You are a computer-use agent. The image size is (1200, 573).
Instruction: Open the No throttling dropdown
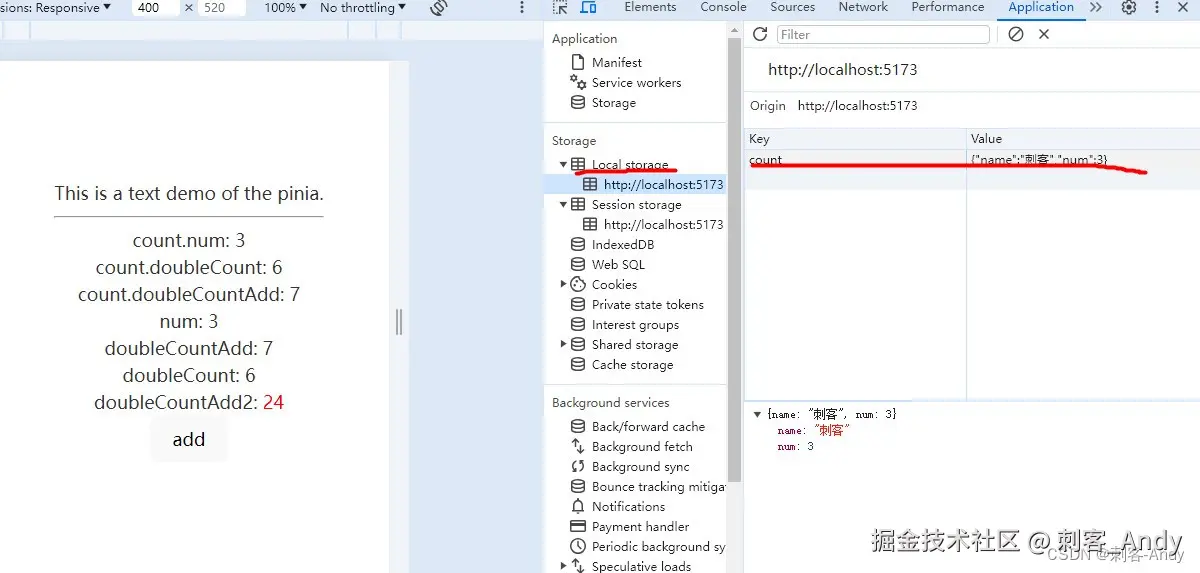coord(363,8)
